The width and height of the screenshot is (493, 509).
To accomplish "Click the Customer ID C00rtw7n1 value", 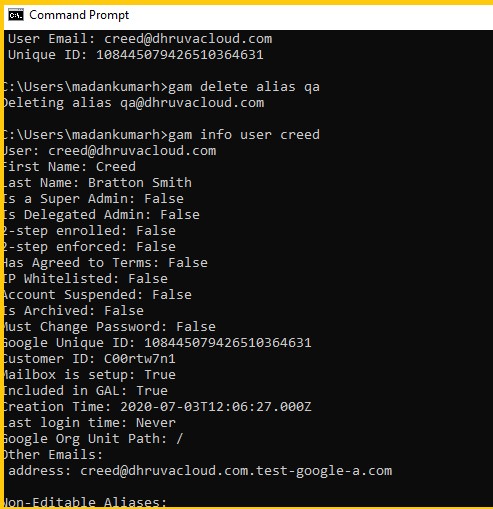I will pos(140,359).
